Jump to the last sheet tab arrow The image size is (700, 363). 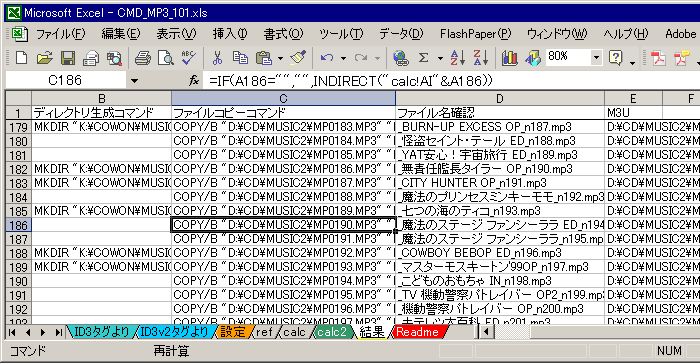pyautogui.click(x=58, y=332)
